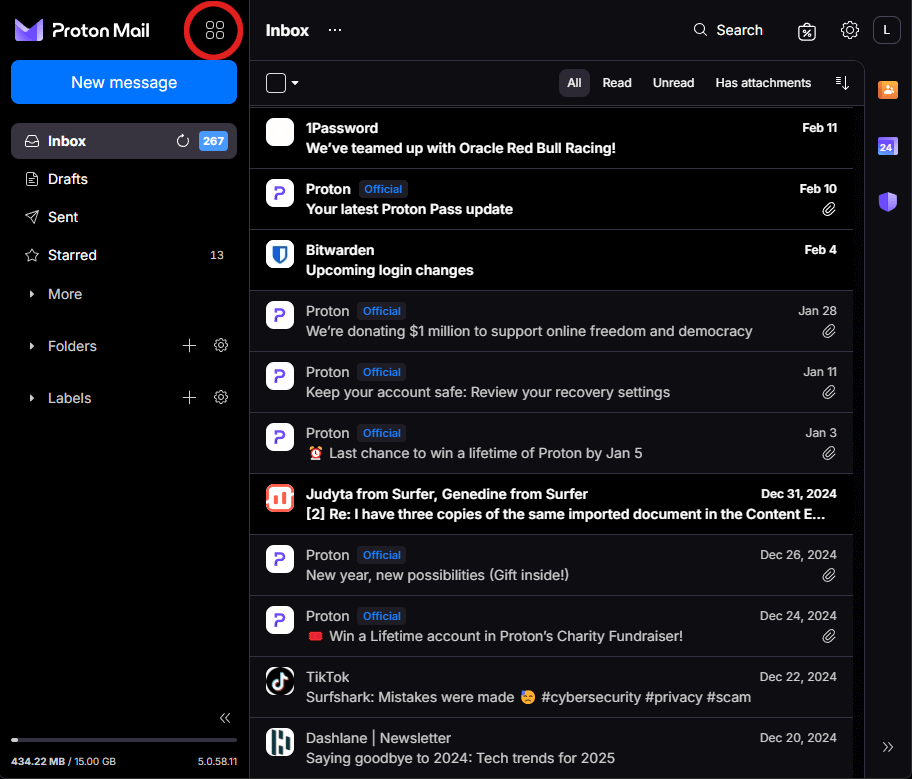
Task: Expand the Labels section arrow
Action: click(31, 399)
